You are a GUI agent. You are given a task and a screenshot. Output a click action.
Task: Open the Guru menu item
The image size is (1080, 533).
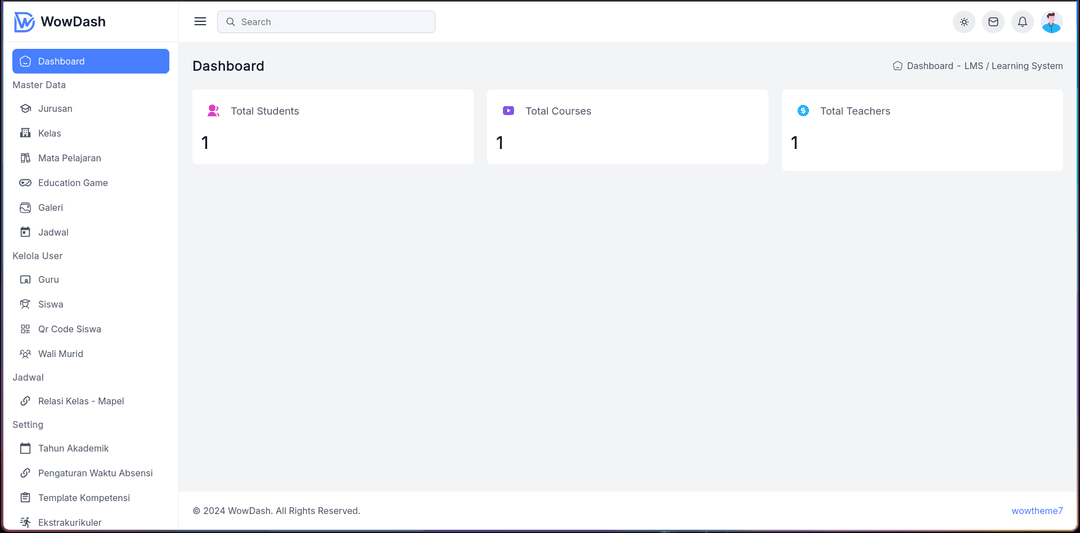[x=91, y=280]
